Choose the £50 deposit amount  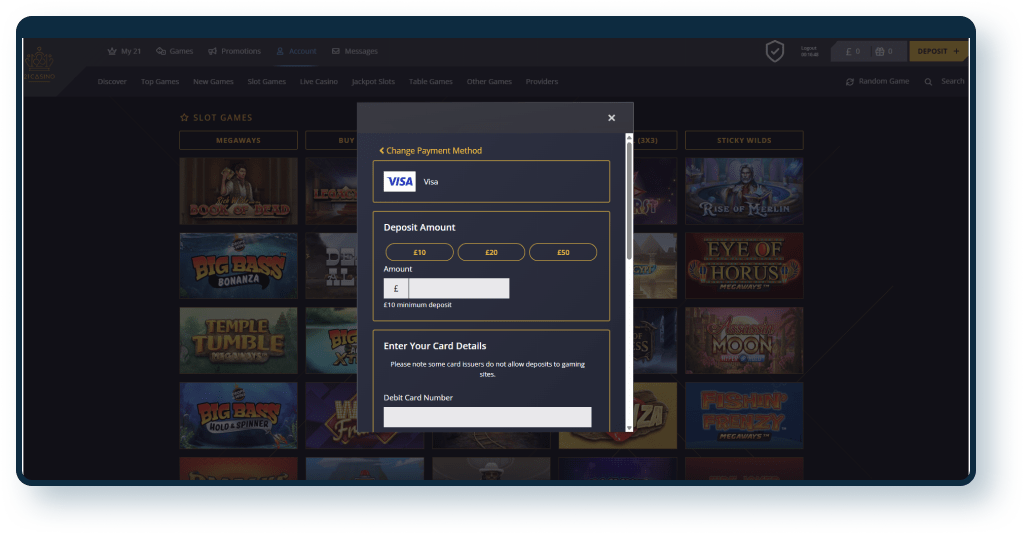tap(563, 252)
